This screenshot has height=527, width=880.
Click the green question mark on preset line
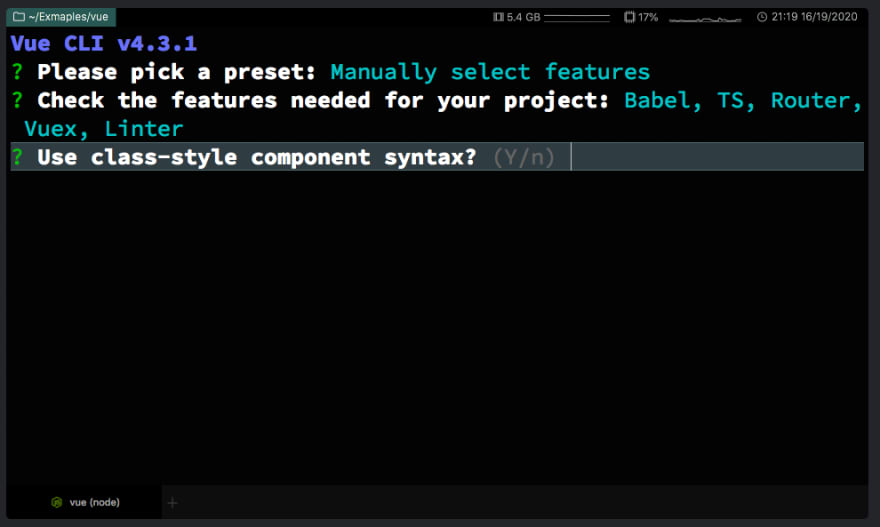[17, 72]
